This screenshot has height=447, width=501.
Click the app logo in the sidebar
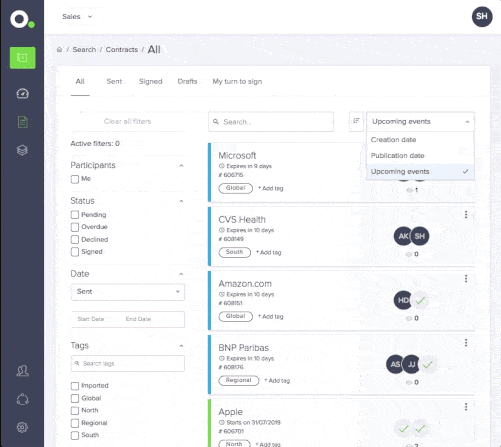(22, 19)
